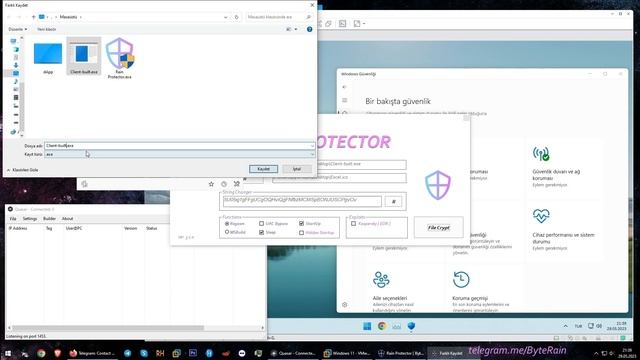Viewport: 640px width, 360px height.
Task: Click Yeni klasör in save dialog
Action: (47, 29)
